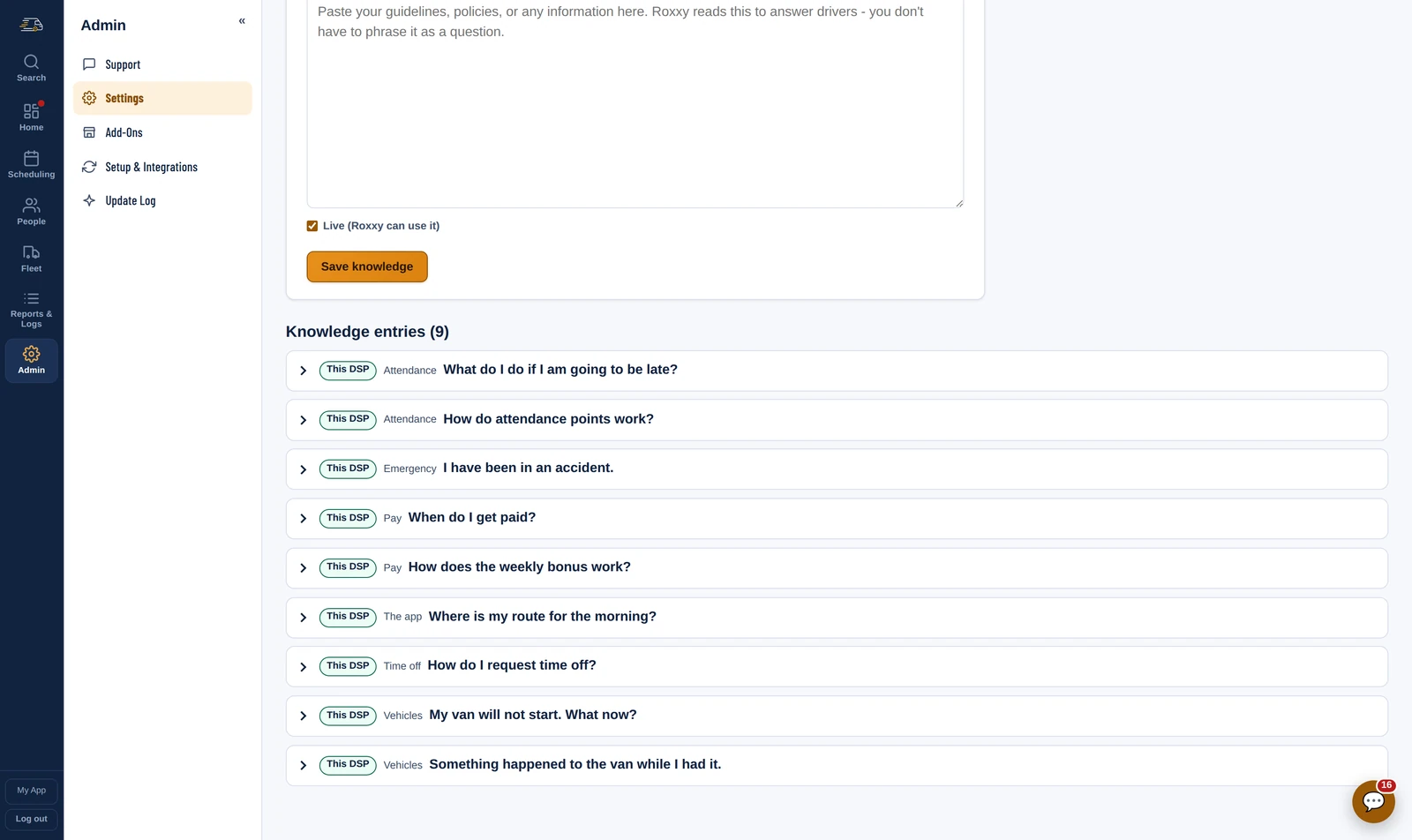Click the Knowledge entries (9) heading
This screenshot has width=1412, height=840.
[367, 332]
